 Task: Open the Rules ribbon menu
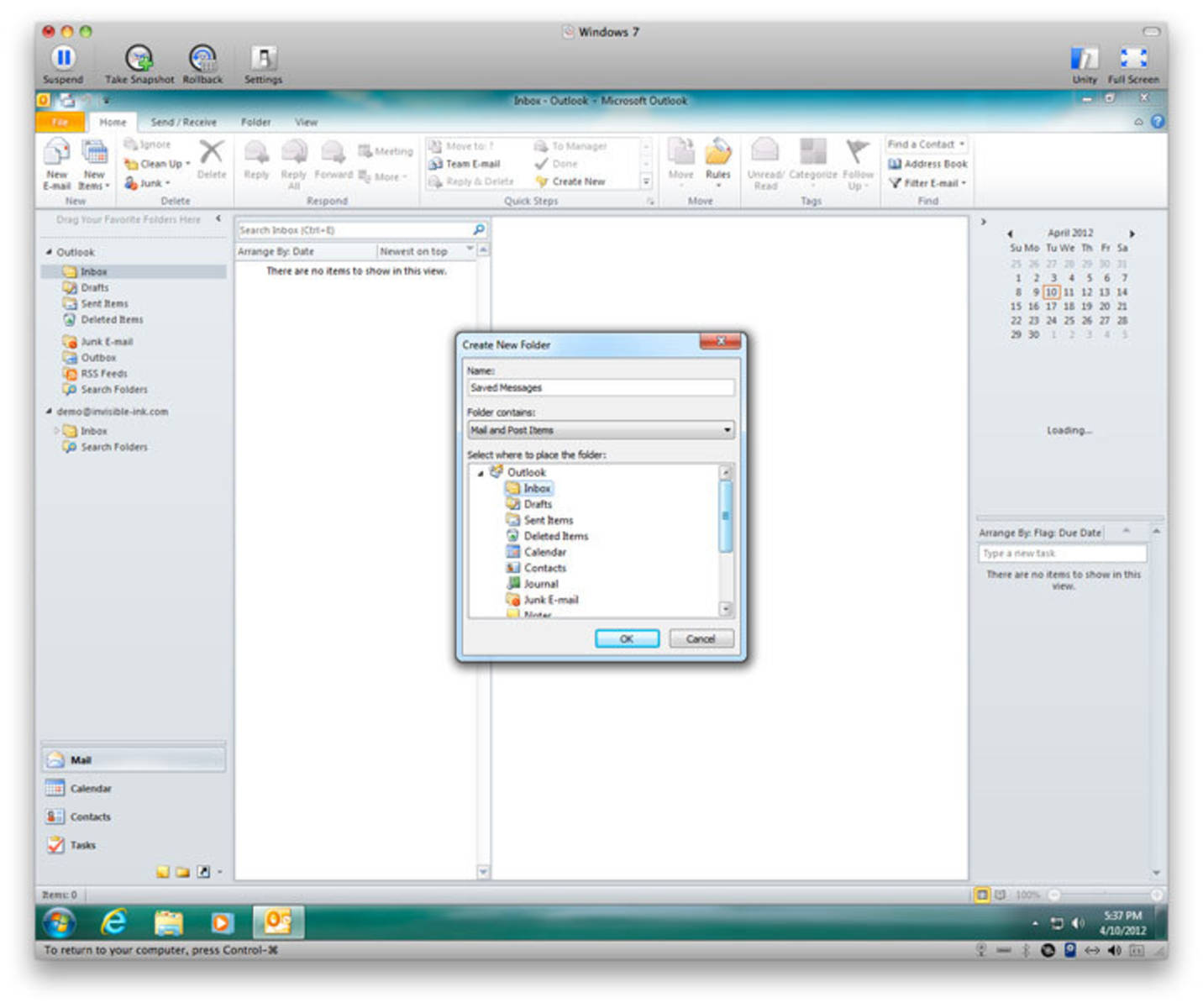tap(717, 165)
